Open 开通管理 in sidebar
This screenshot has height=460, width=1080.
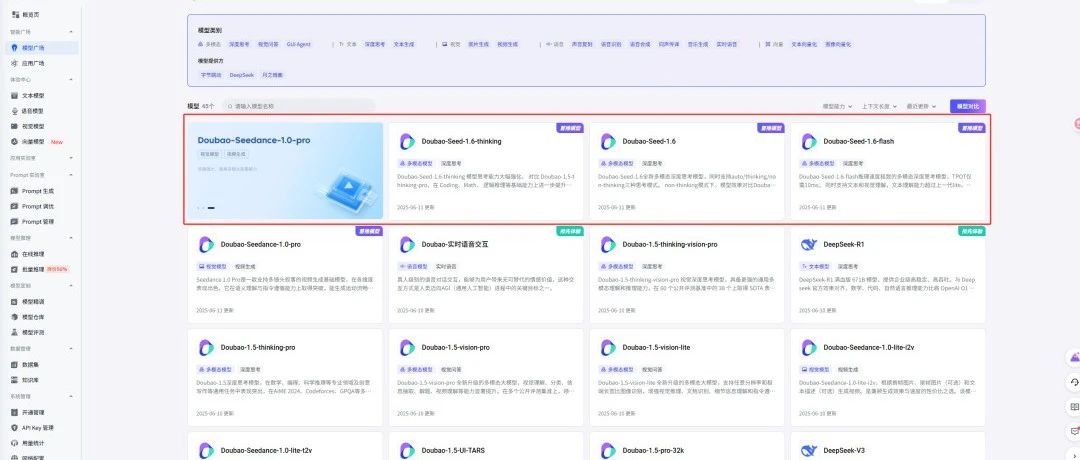click(32, 412)
